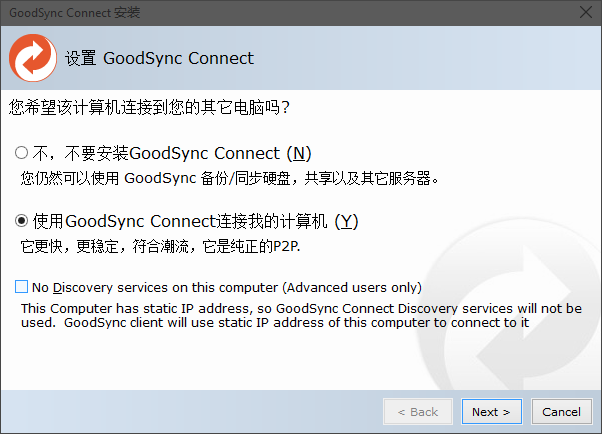
Task: Click the description '您仍然可以使用 GoodSync 备份/同步硬盘'
Action: tap(230, 179)
